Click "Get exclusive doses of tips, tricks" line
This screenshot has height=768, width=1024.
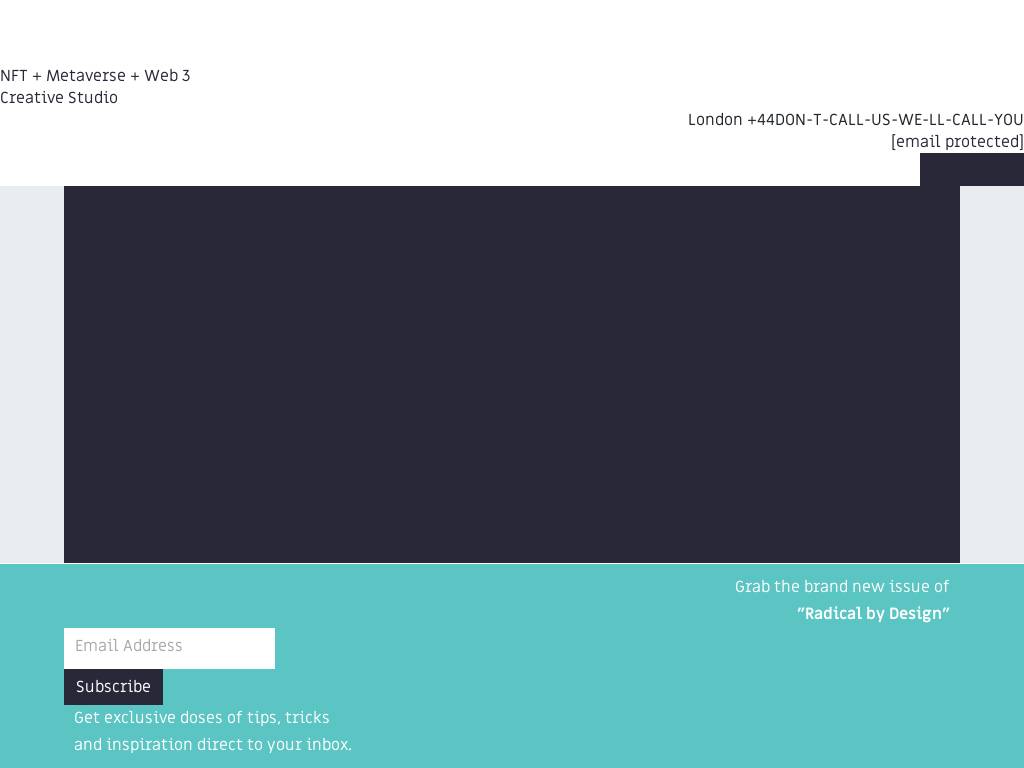pyautogui.click(x=202, y=718)
